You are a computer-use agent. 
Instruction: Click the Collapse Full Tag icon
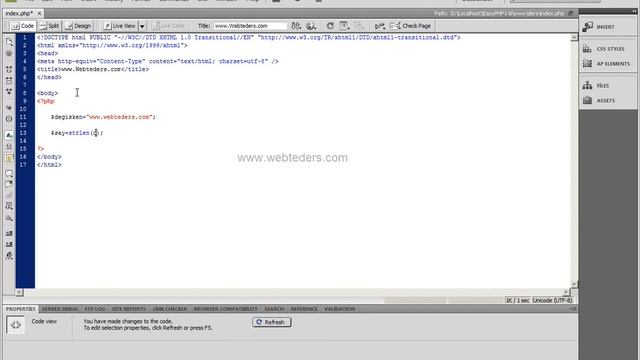click(9, 69)
